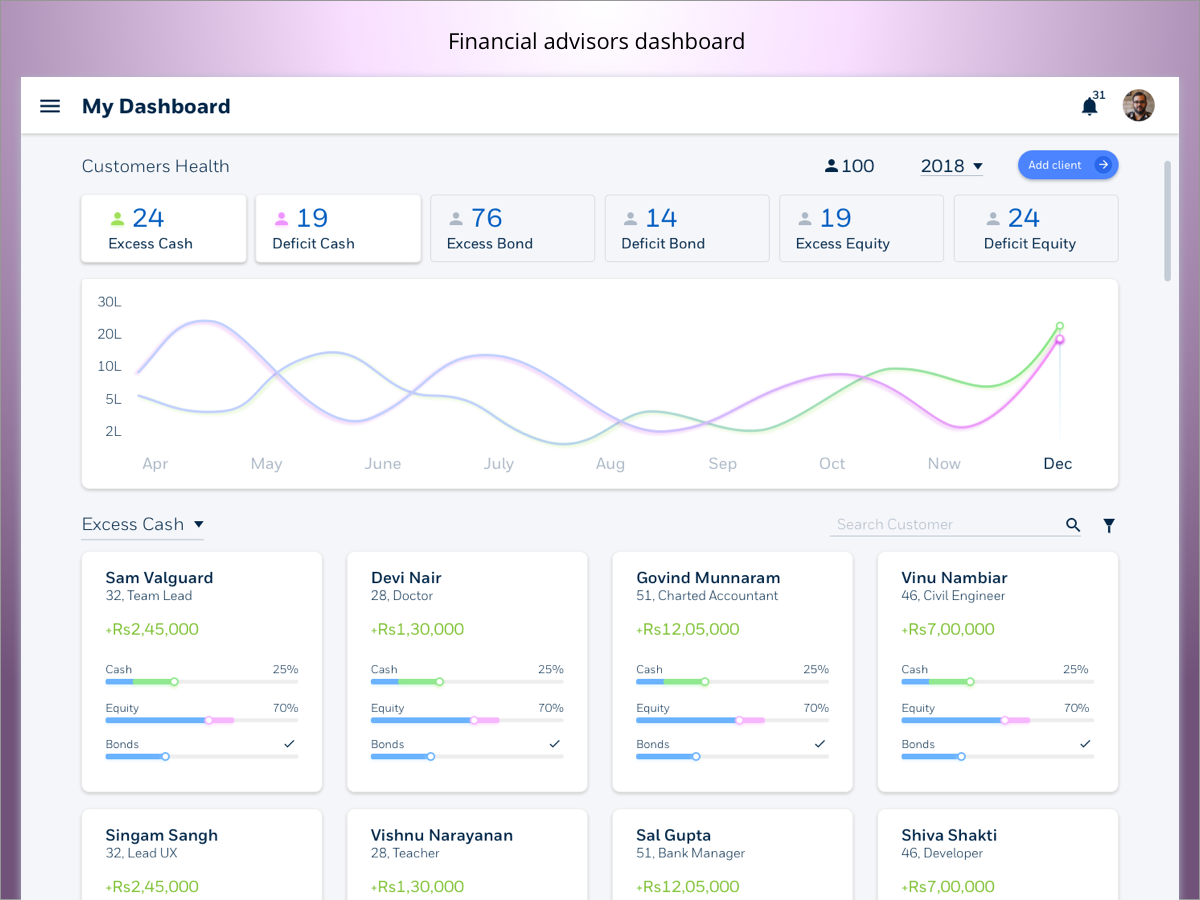Click the filter funnel icon

click(1108, 524)
